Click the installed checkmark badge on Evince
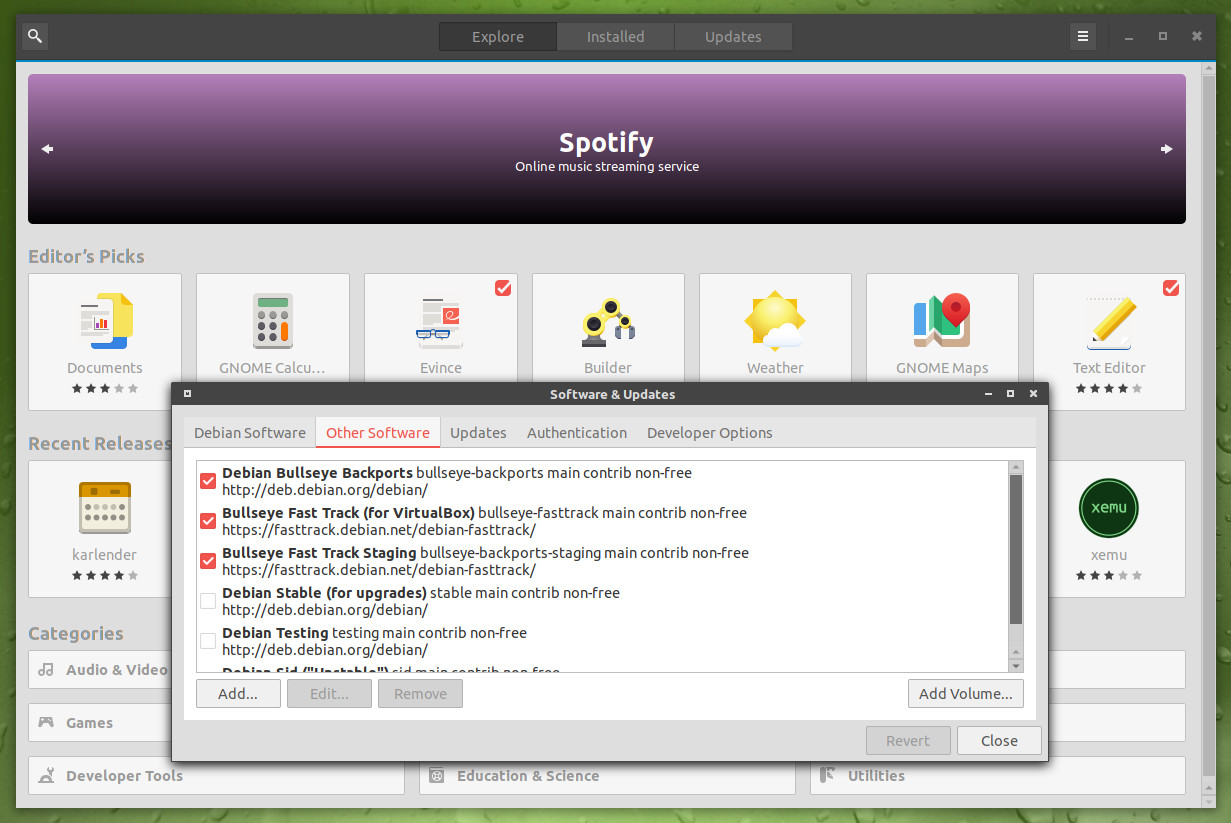1231x823 pixels. click(x=503, y=288)
